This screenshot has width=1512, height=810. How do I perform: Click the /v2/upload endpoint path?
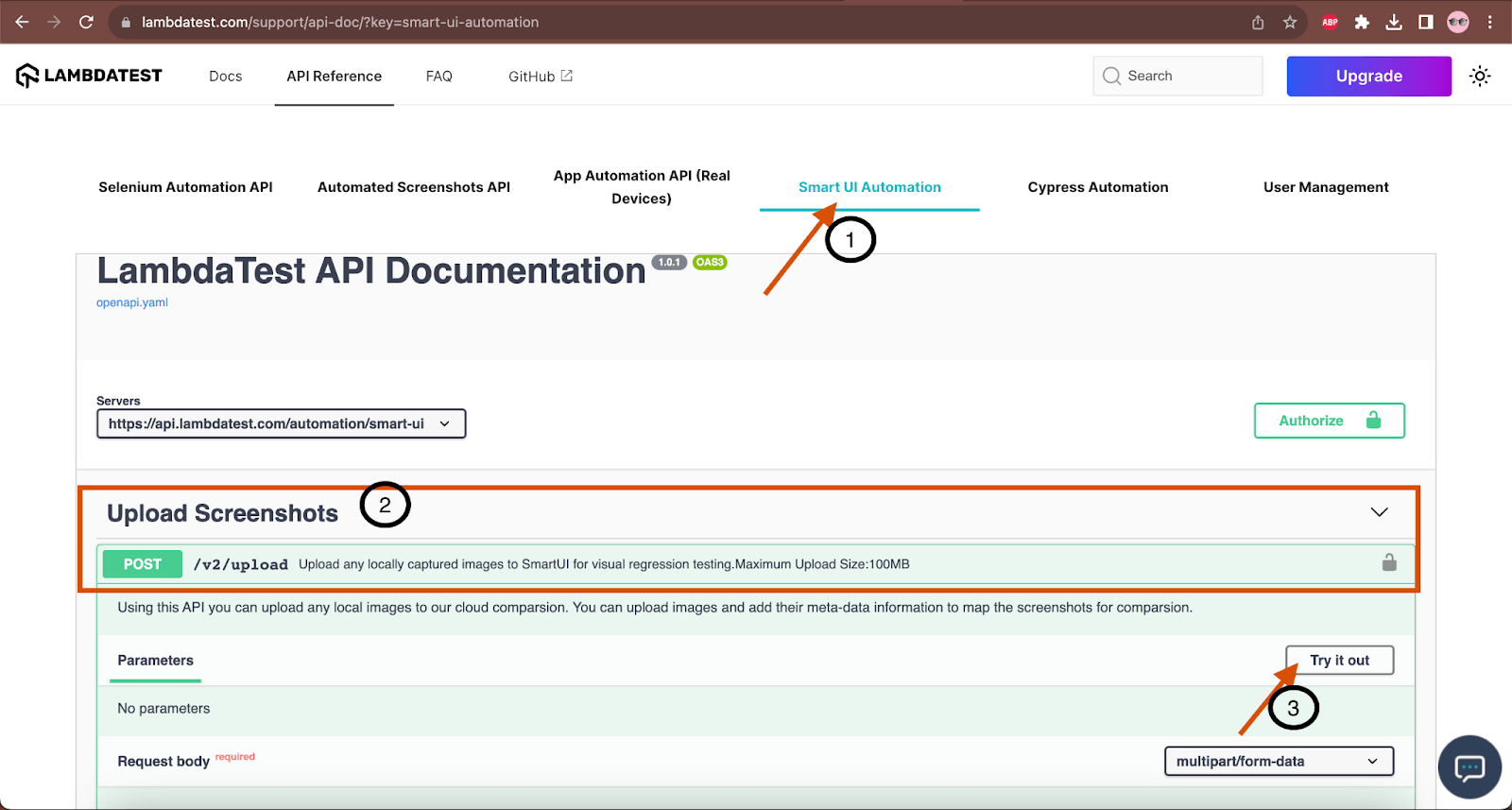[241, 564]
